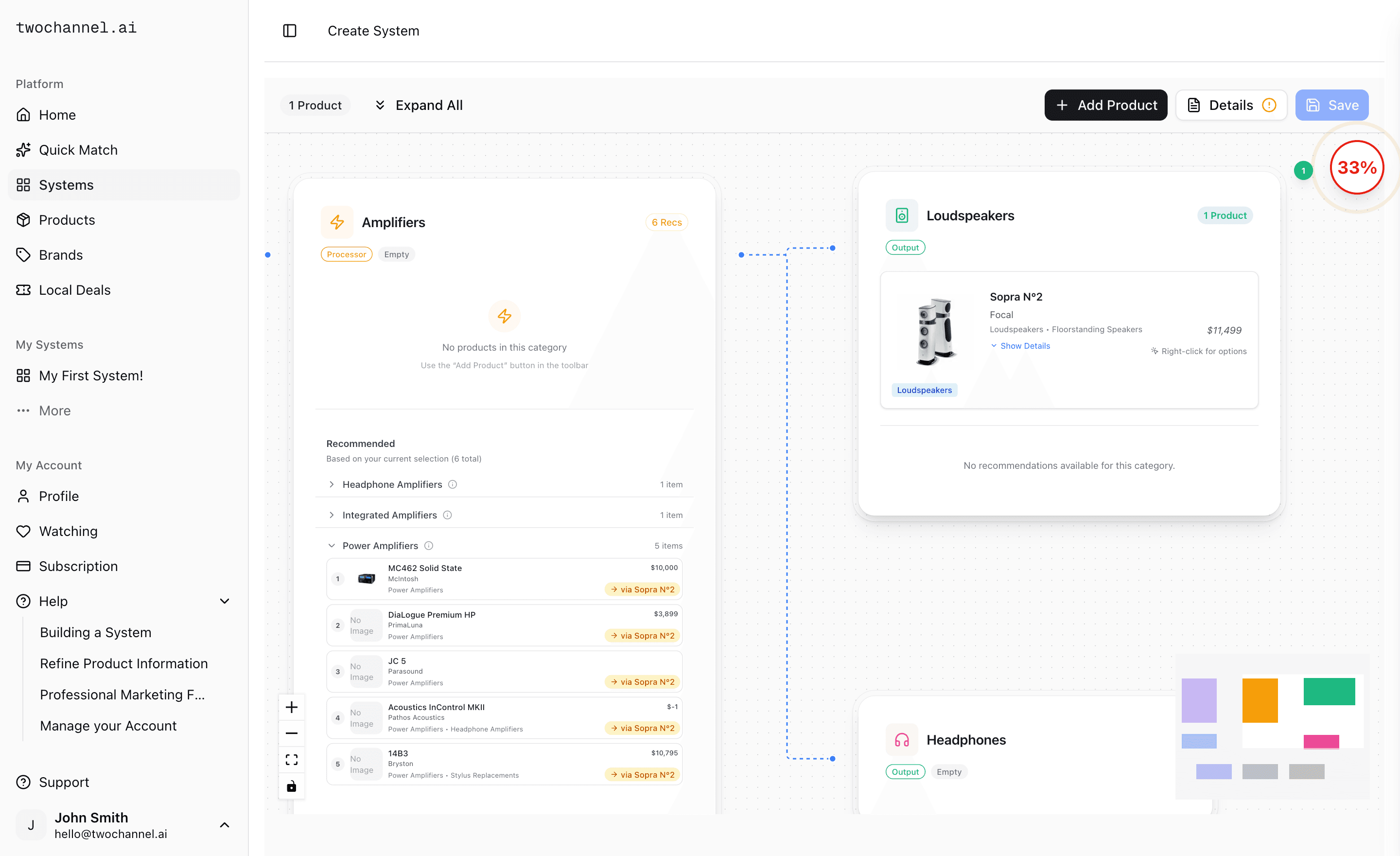Open Products from the sidebar
Viewport: 1400px width, 856px height.
67,220
